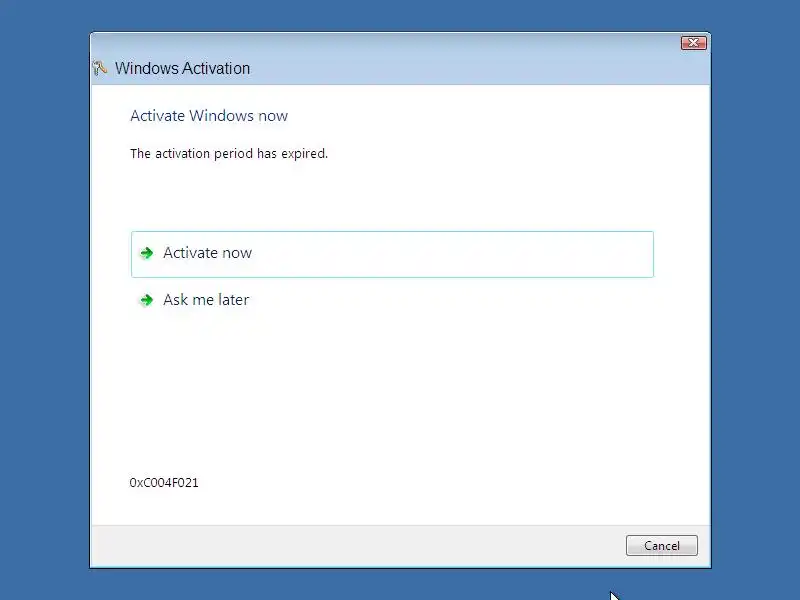Viewport: 800px width, 600px height.
Task: Click the Windows Activation title text
Action: pos(182,68)
